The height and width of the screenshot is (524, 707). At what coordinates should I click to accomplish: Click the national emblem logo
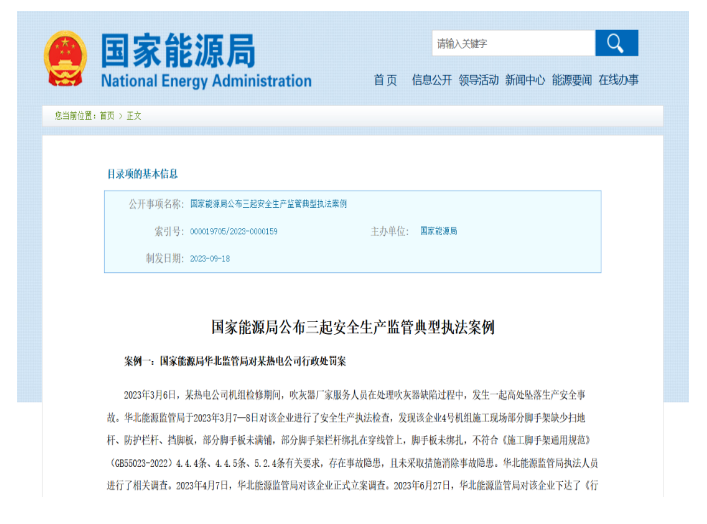[x=65, y=58]
